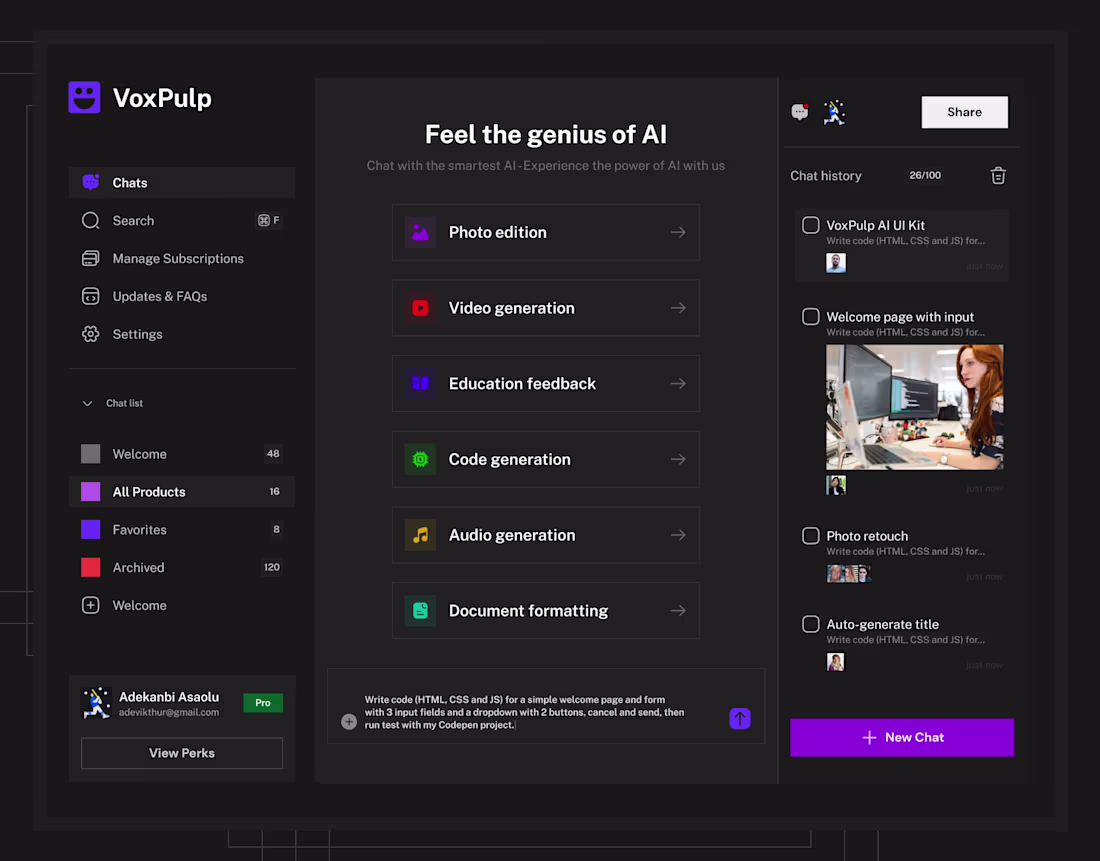This screenshot has height=861, width=1100.
Task: Open Photo edition via its arrow
Action: [677, 231]
